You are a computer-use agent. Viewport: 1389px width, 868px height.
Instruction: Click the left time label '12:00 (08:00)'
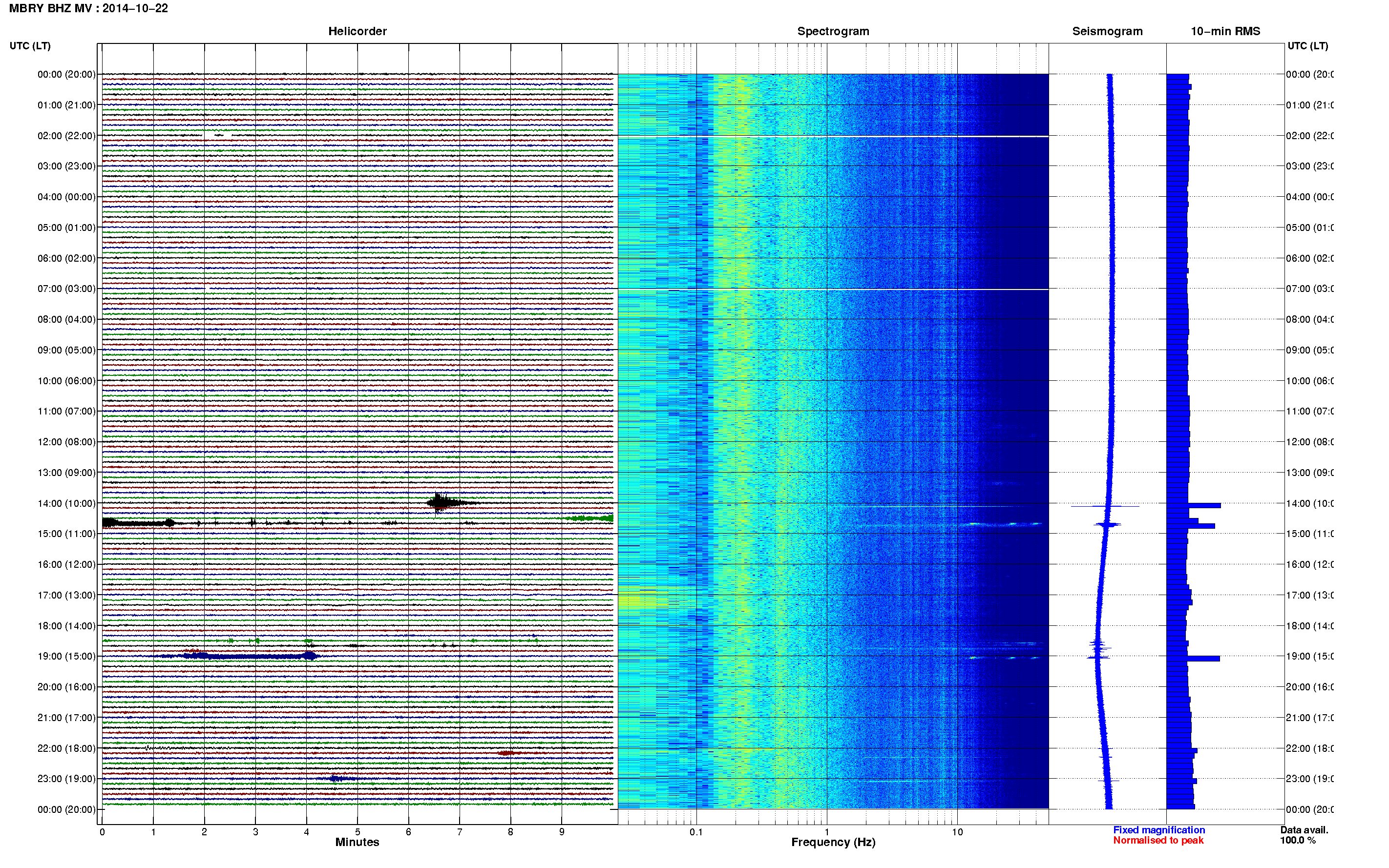tap(66, 442)
